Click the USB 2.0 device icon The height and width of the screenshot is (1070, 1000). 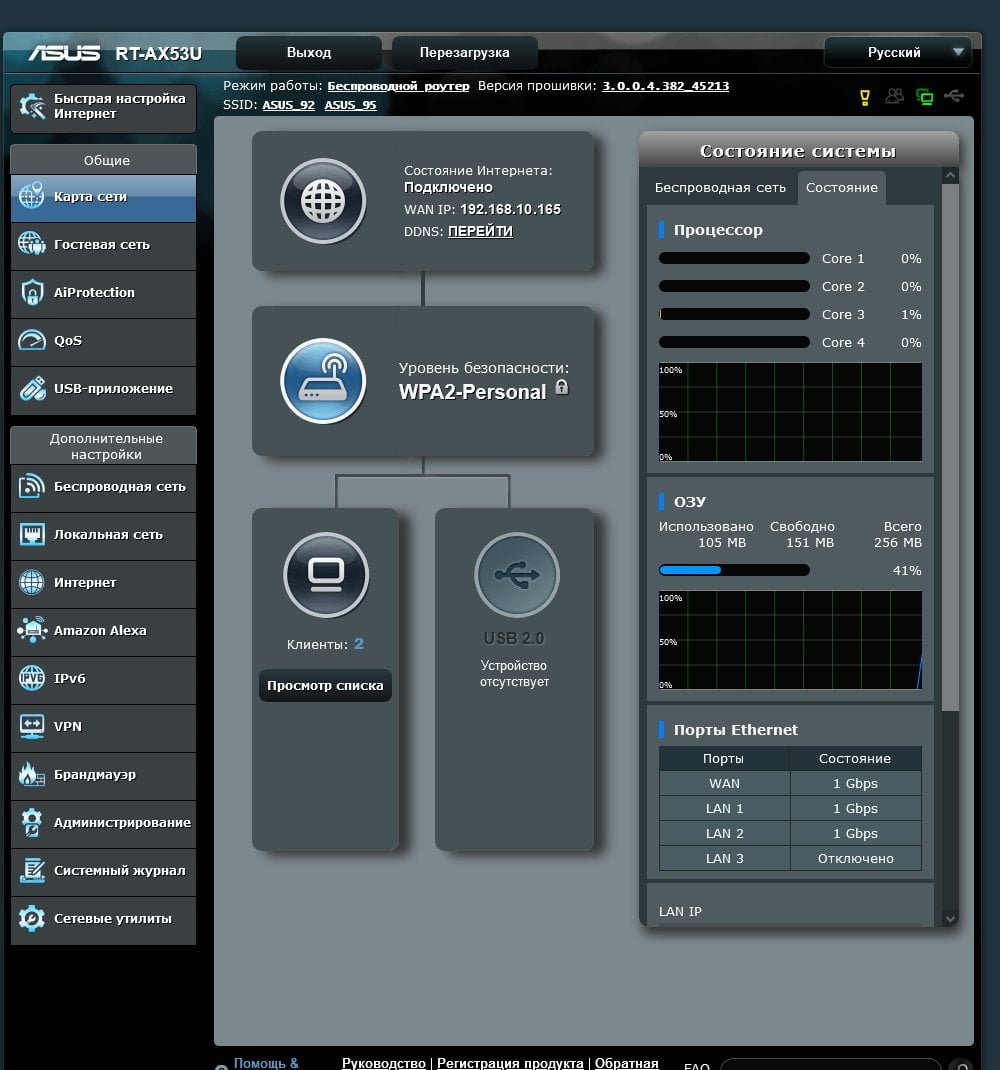coord(517,575)
